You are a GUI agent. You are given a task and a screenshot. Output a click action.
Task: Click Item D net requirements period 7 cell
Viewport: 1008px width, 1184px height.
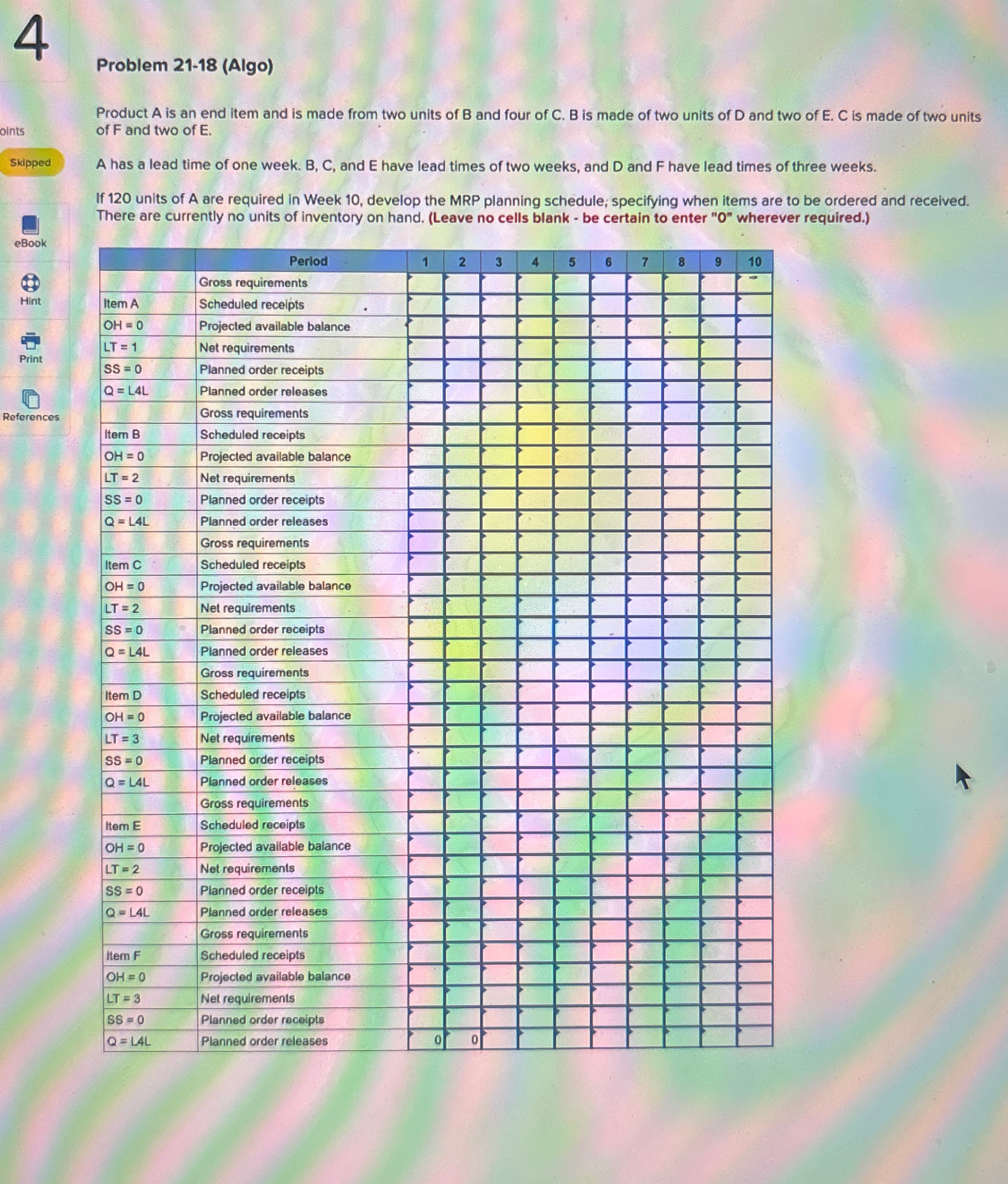point(645,738)
